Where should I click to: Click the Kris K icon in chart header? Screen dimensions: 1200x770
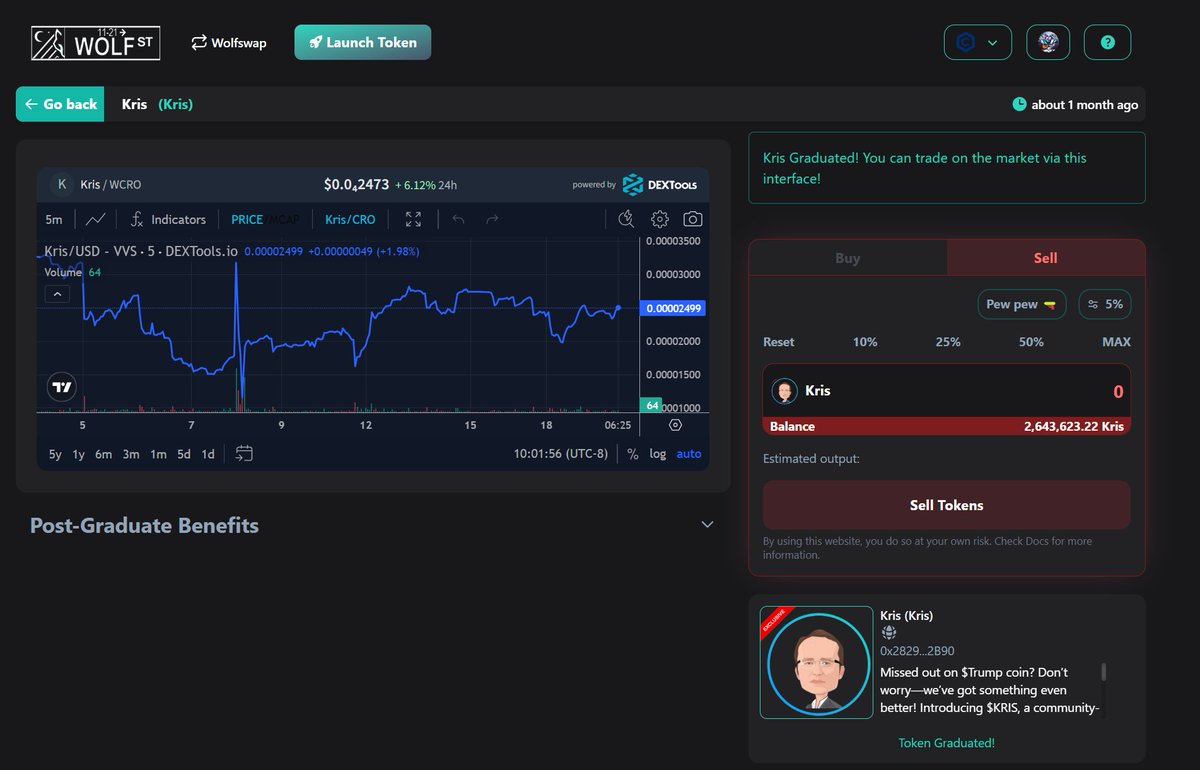[x=62, y=184]
